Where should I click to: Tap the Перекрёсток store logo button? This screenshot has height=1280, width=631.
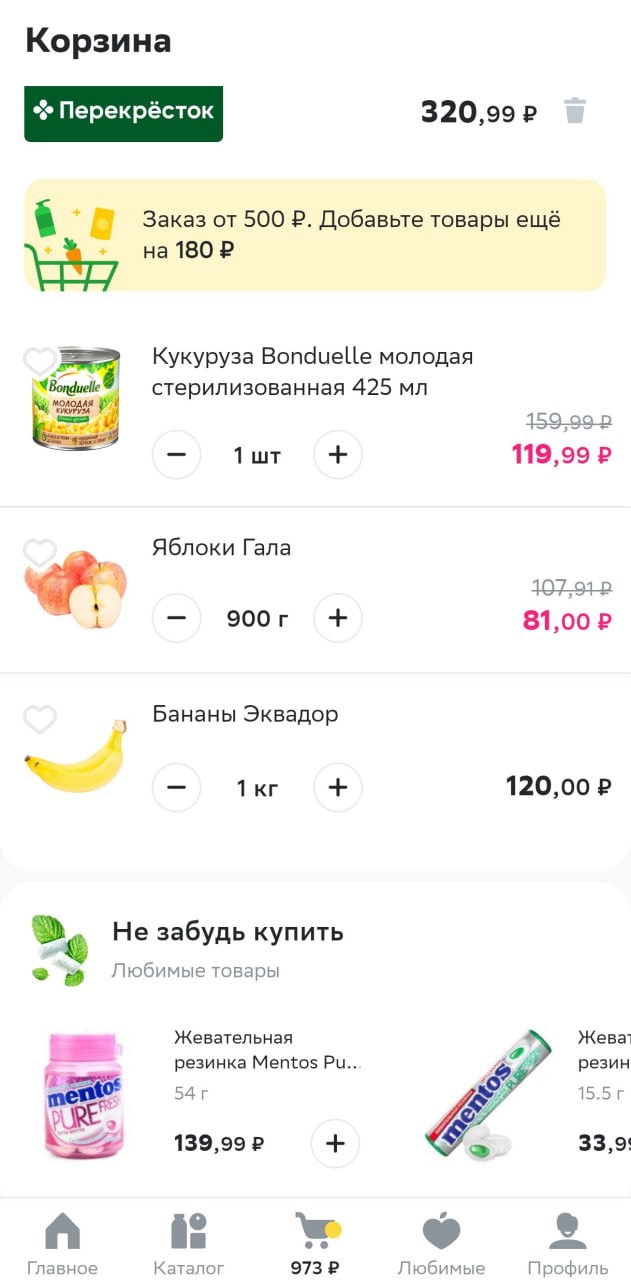click(x=123, y=113)
